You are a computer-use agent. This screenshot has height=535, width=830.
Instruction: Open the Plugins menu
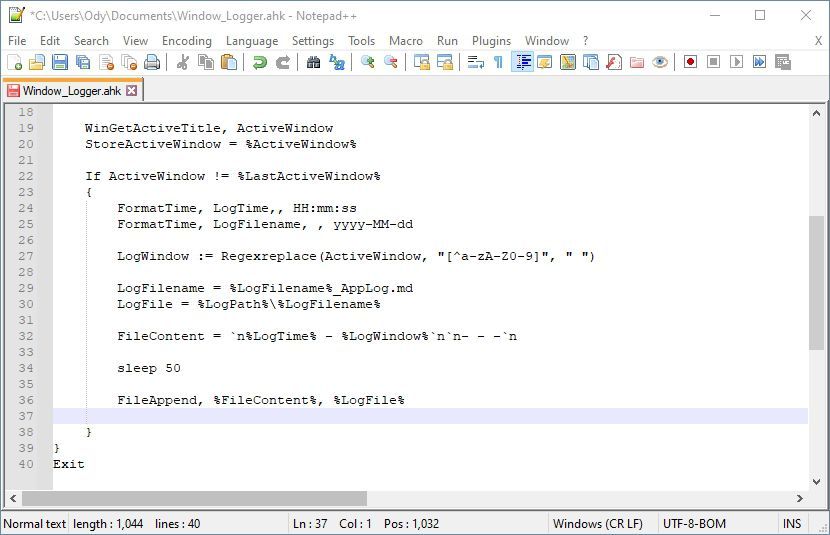click(491, 41)
